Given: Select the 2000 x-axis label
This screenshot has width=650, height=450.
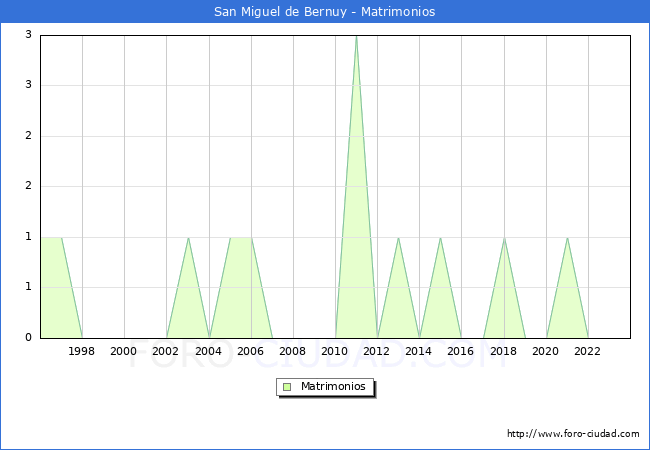Looking at the screenshot, I should pyautogui.click(x=124, y=351).
